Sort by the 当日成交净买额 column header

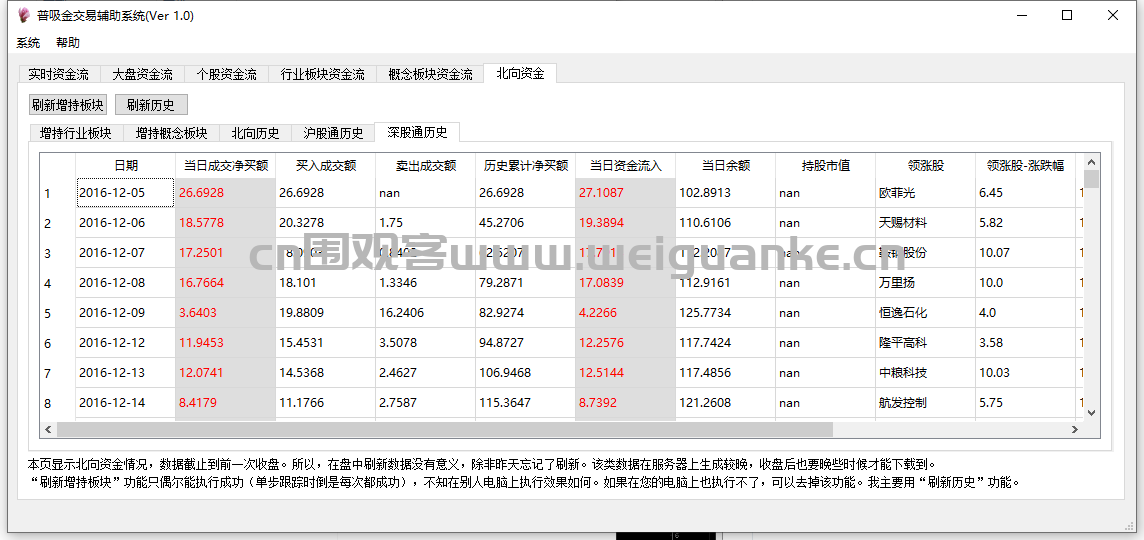click(225, 165)
